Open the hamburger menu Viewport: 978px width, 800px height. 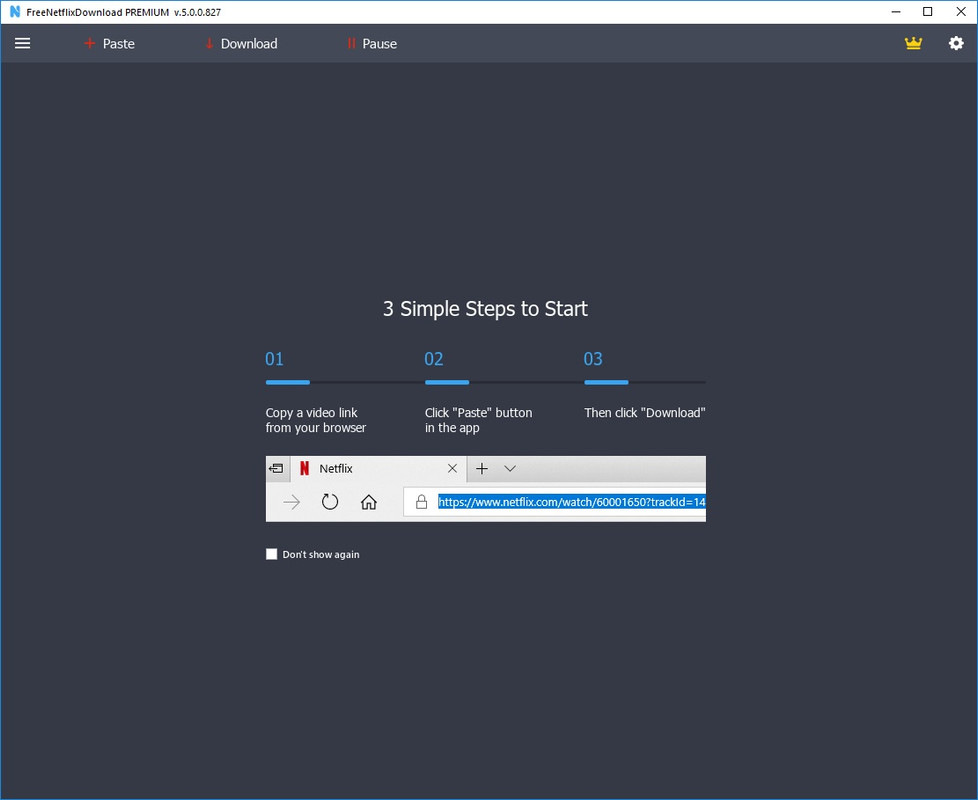coord(22,43)
